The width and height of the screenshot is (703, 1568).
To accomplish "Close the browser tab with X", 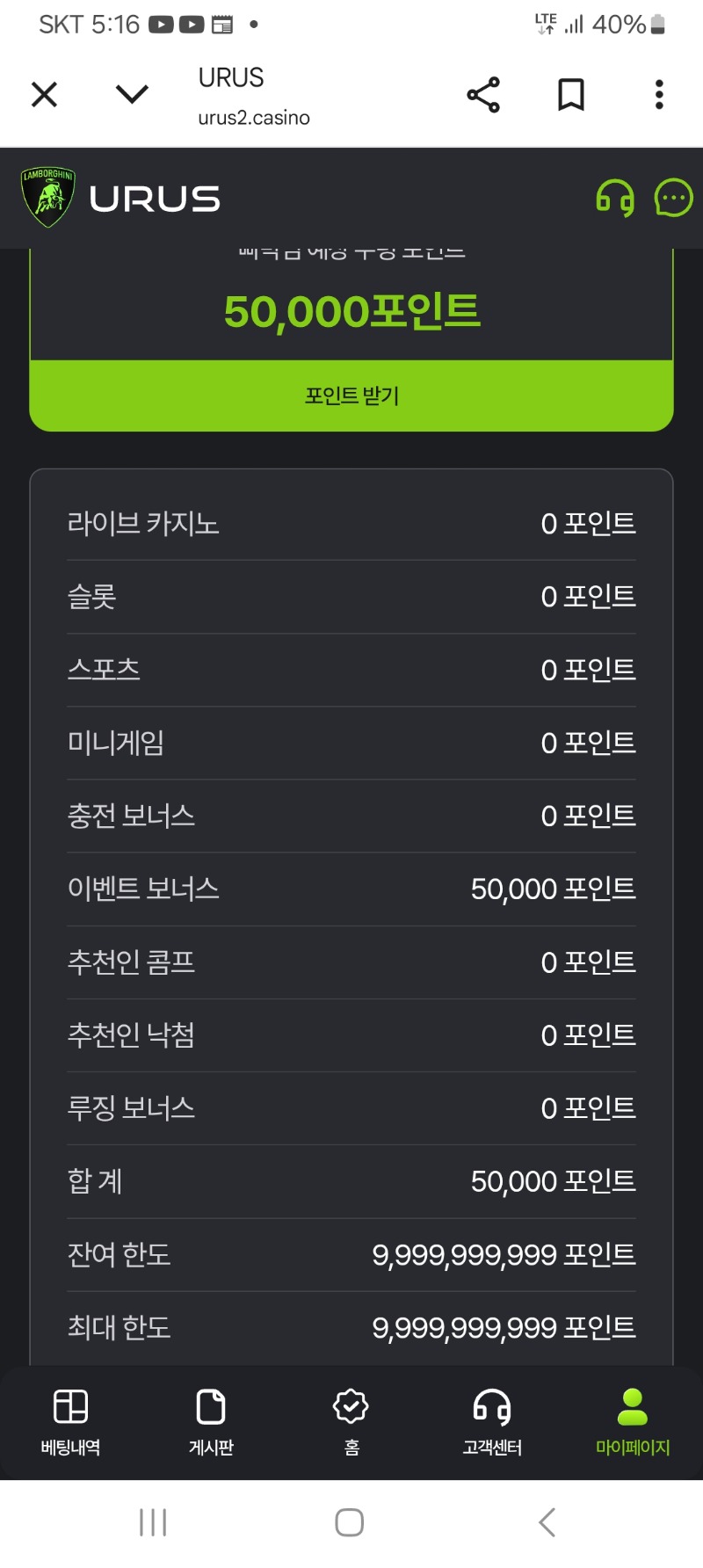I will (x=44, y=95).
